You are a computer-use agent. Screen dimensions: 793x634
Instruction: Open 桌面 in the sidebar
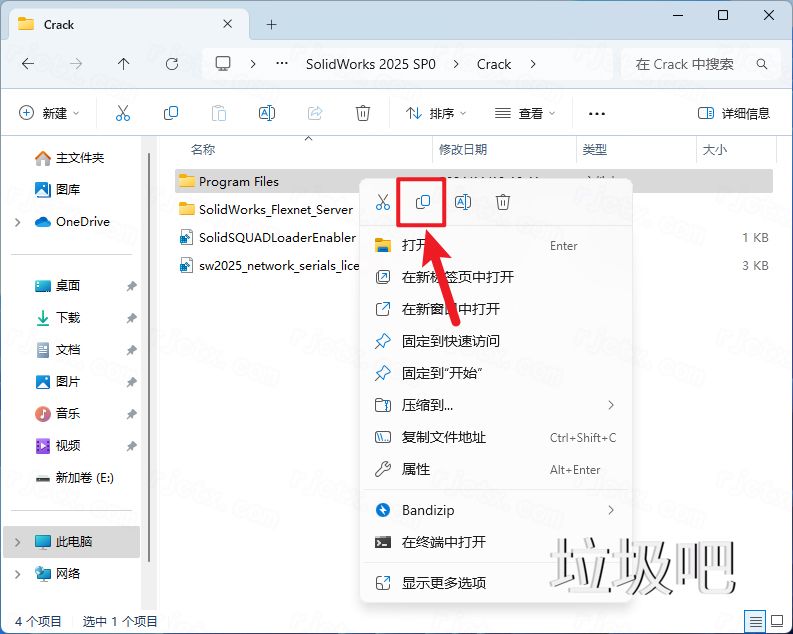(57, 286)
